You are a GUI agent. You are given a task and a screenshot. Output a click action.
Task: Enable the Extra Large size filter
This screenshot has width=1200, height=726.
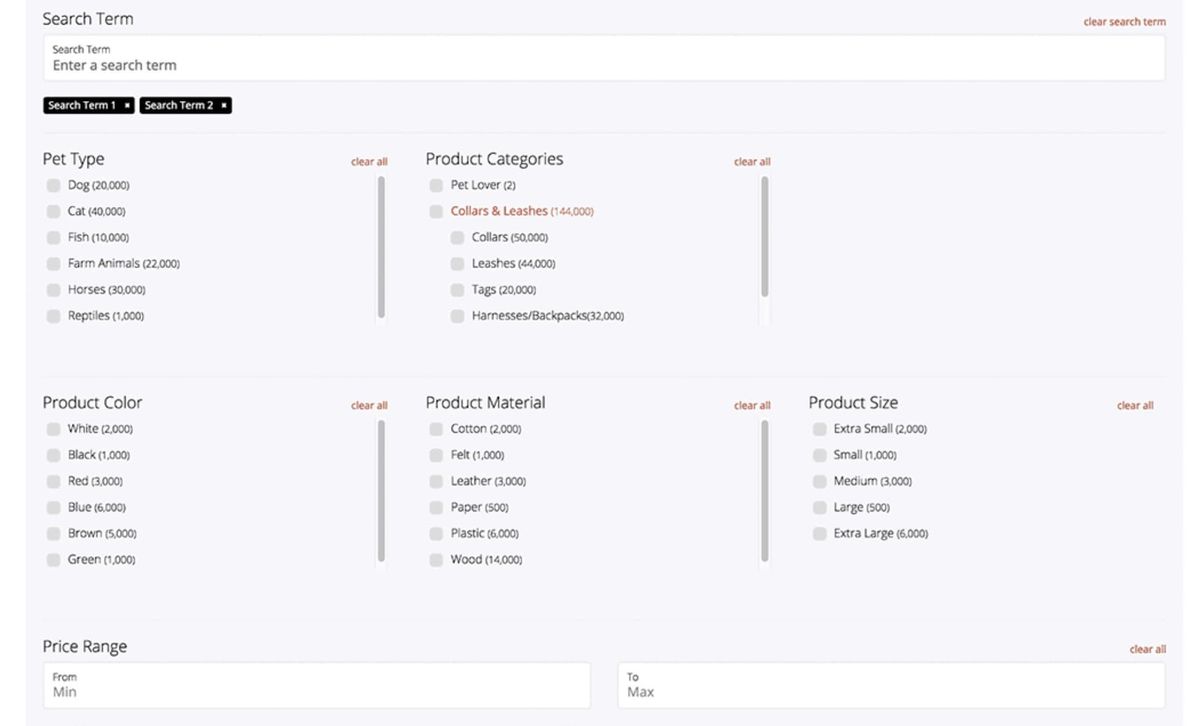[819, 534]
